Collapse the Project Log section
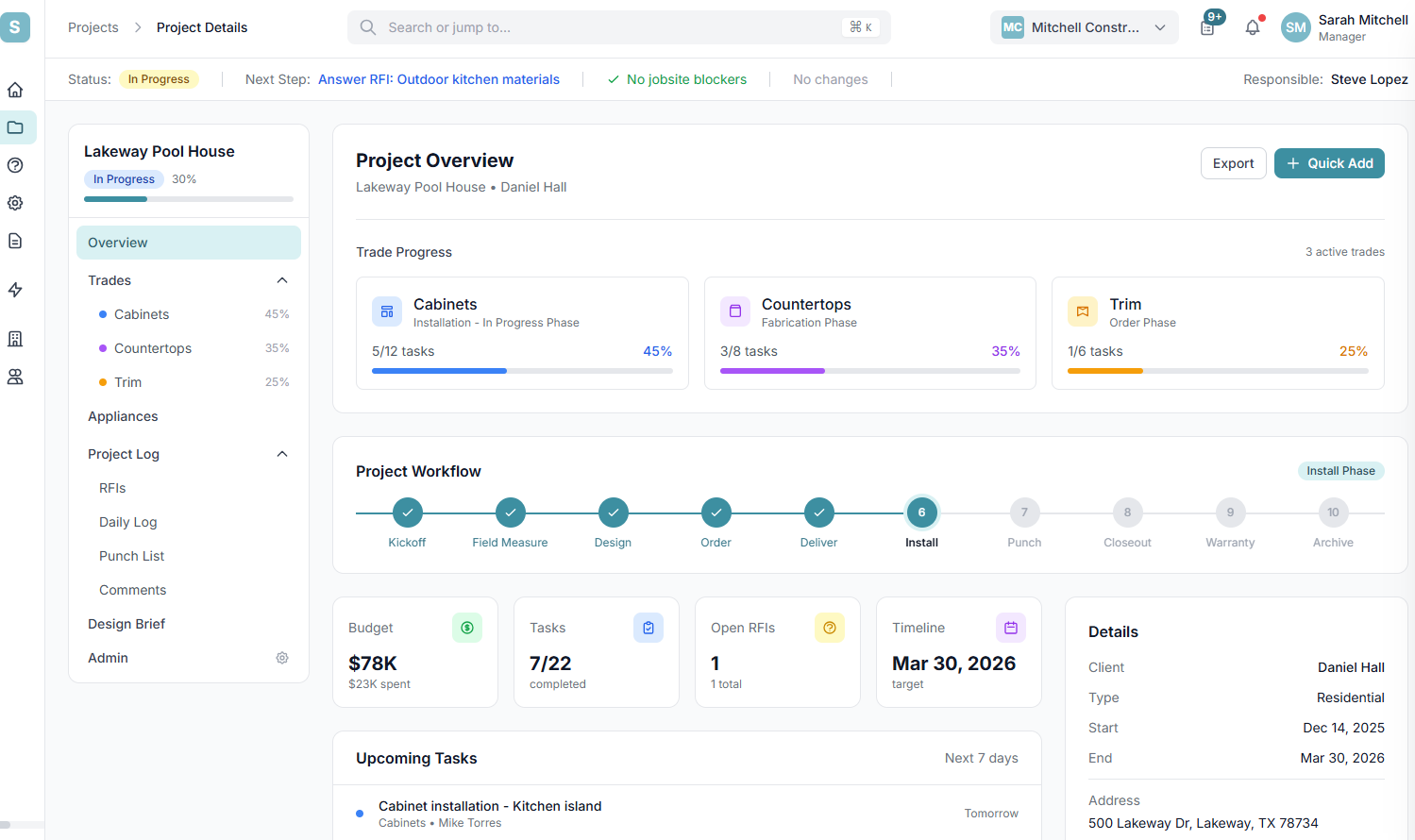Image resolution: width=1415 pixels, height=840 pixels. click(281, 454)
